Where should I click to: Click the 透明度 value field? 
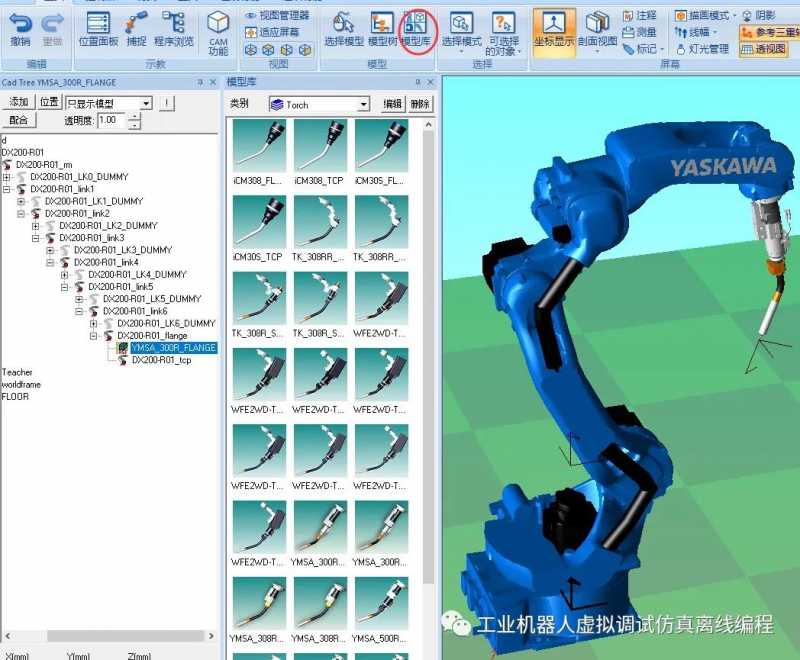point(112,120)
